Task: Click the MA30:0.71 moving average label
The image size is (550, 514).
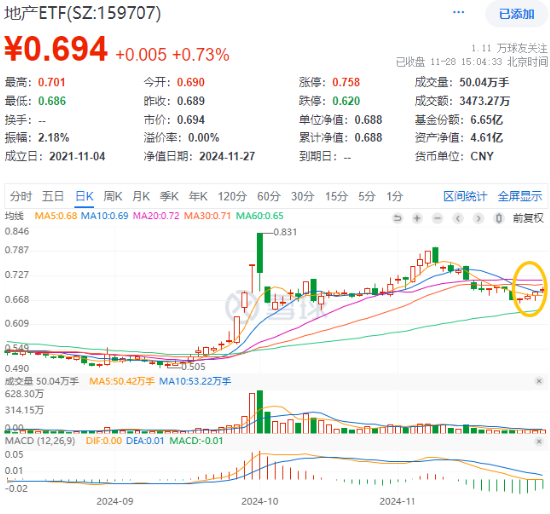Action: click(x=207, y=216)
